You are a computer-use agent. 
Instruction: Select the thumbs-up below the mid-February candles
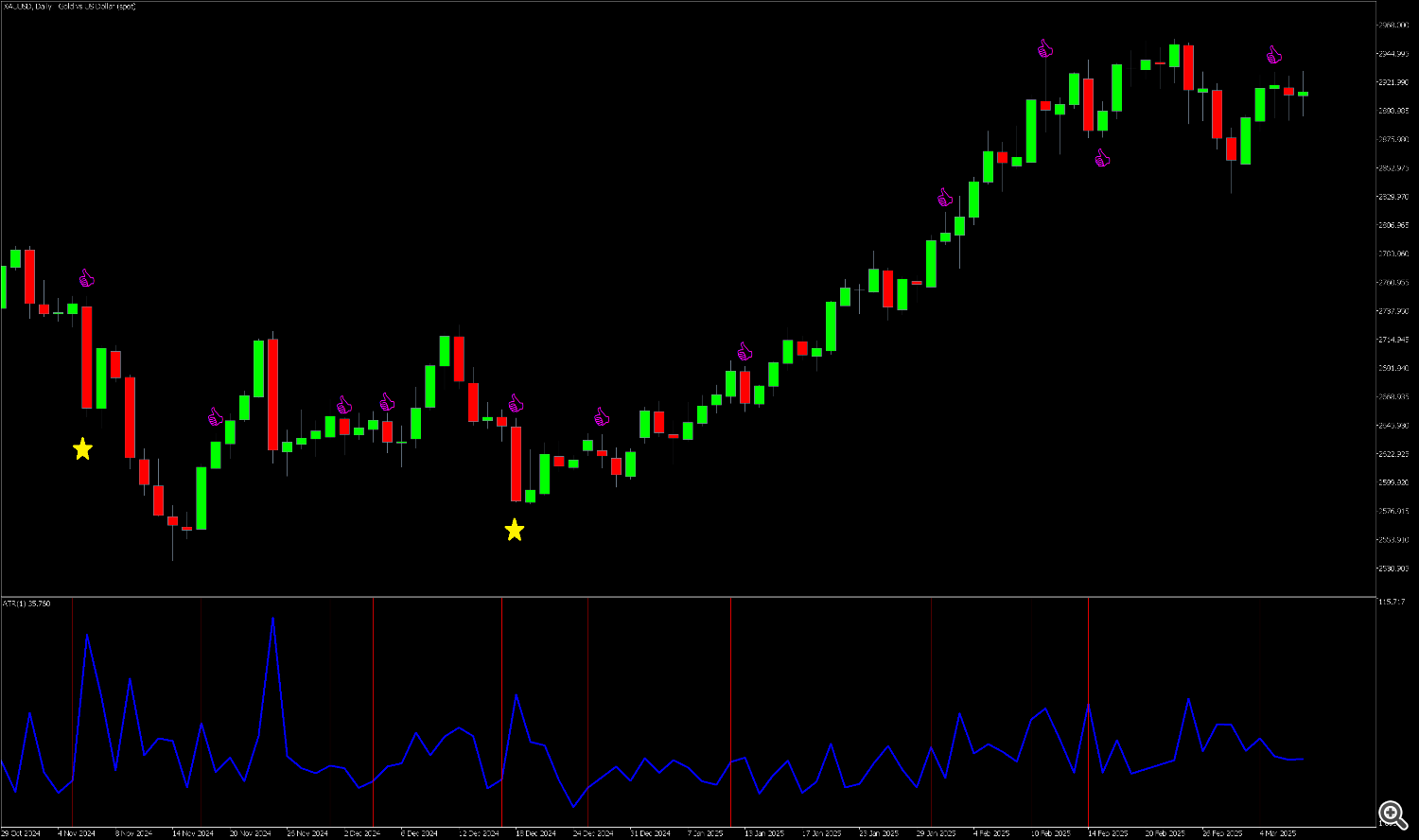[x=1102, y=158]
